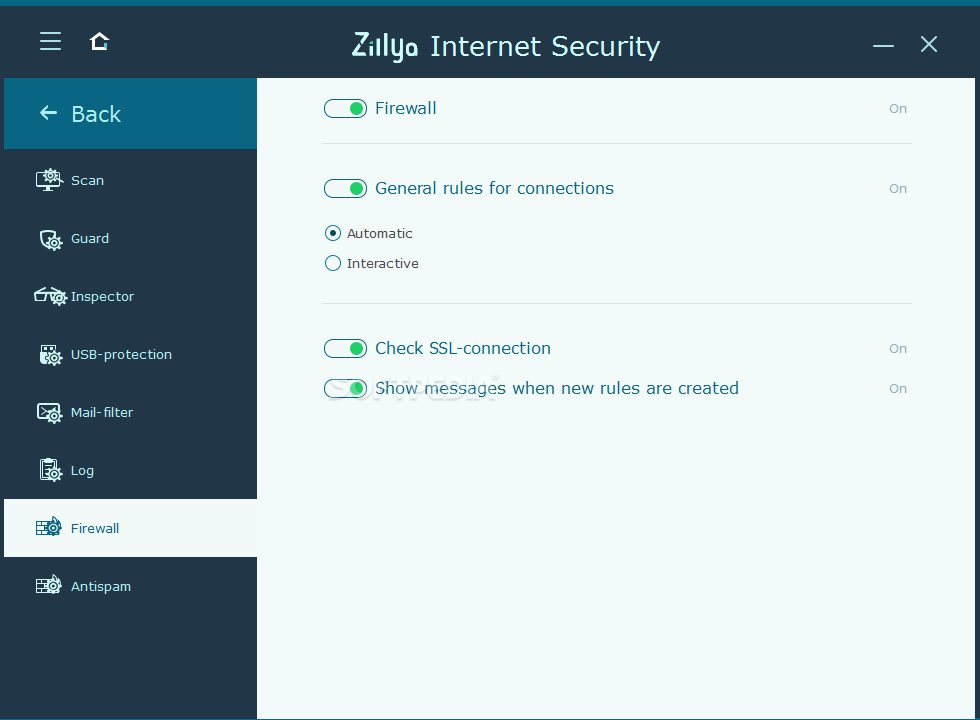Viewport: 980px width, 720px height.
Task: Select the Interactive radio button
Action: (333, 263)
